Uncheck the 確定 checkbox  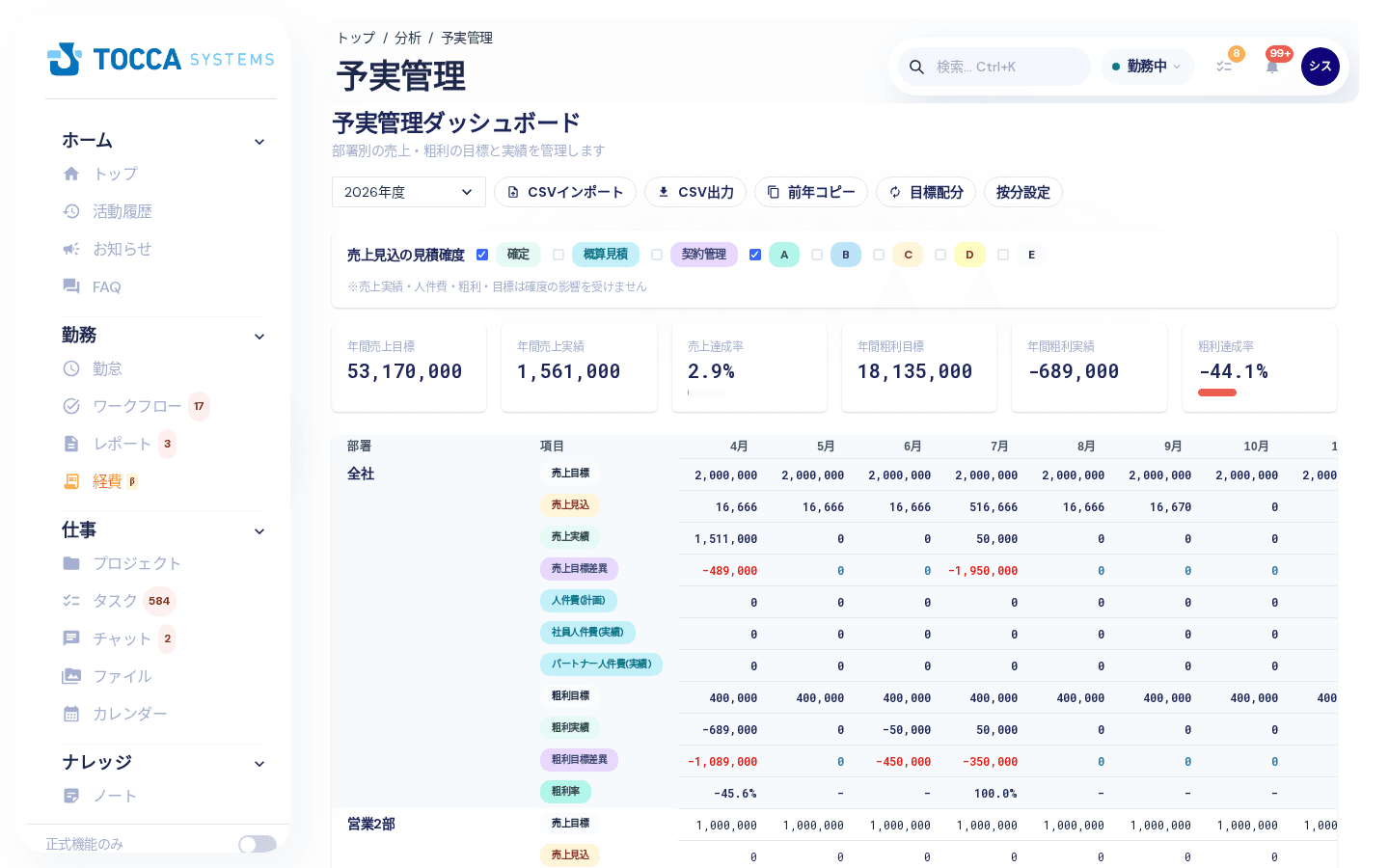pos(482,255)
